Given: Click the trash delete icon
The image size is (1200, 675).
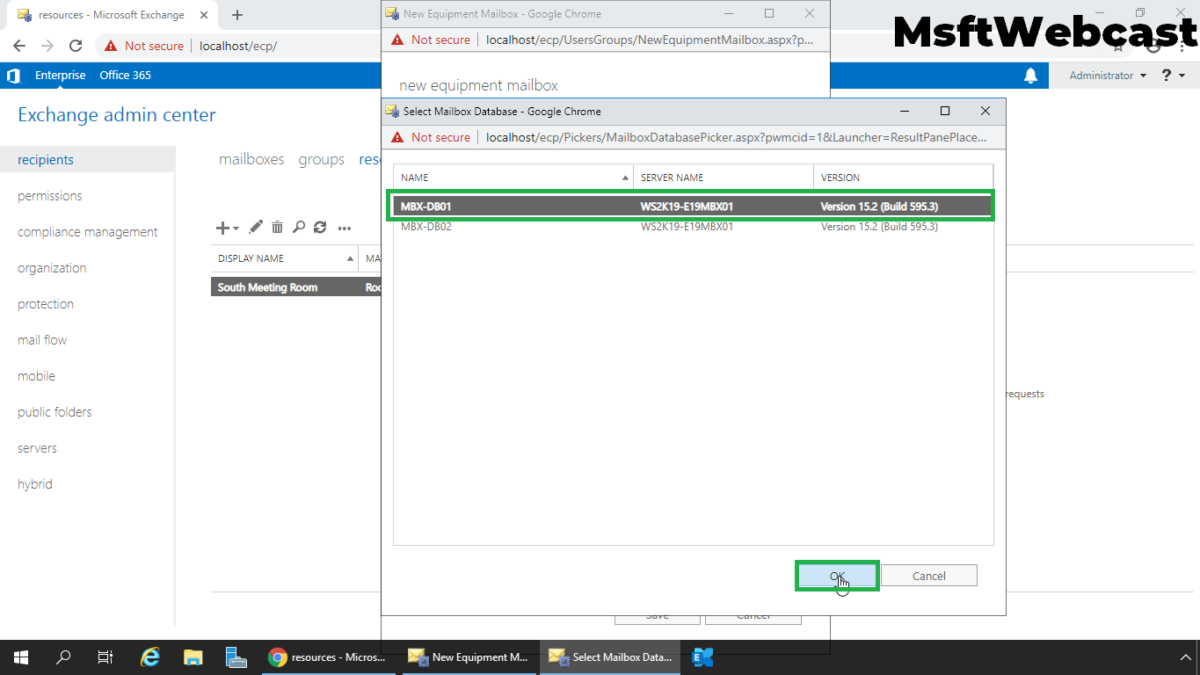Looking at the screenshot, I should 277,228.
